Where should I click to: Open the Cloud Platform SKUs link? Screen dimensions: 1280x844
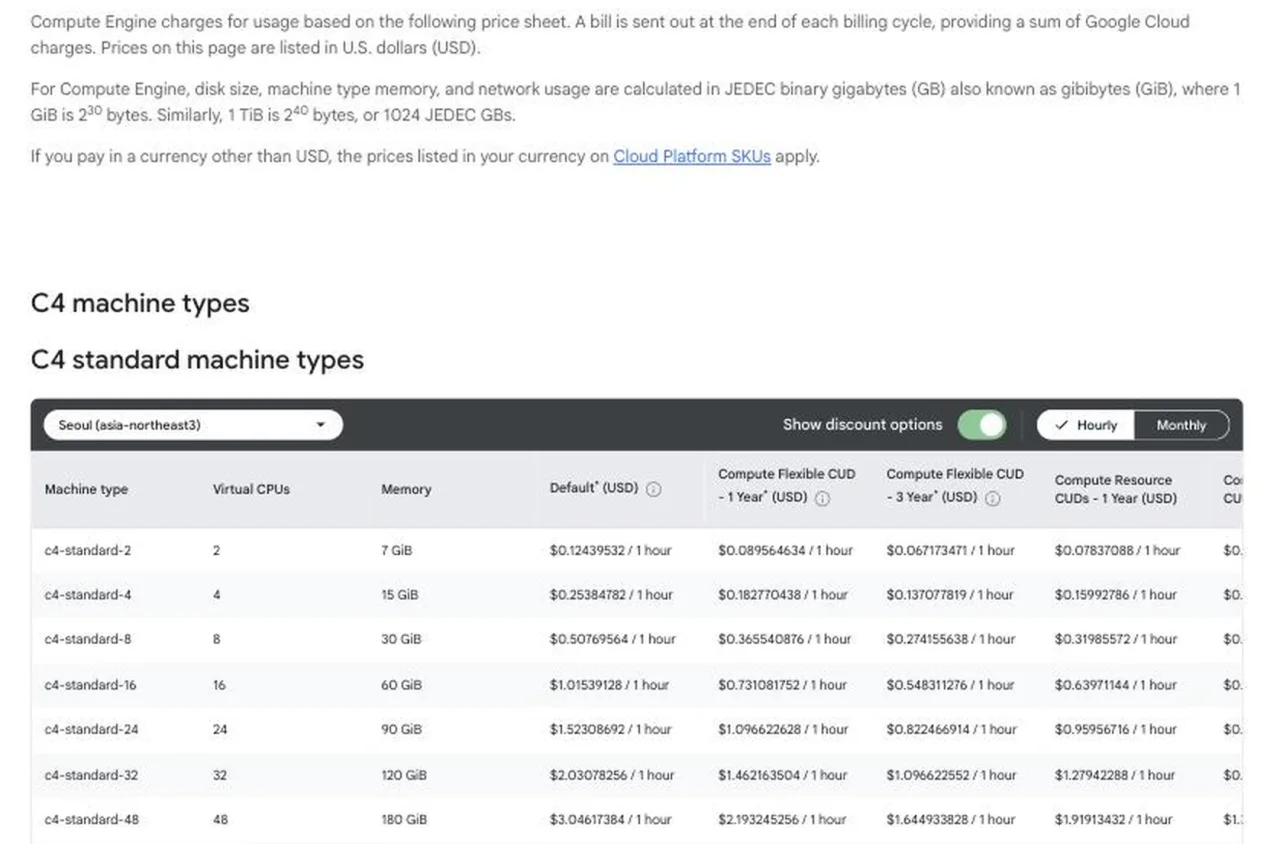pos(692,156)
